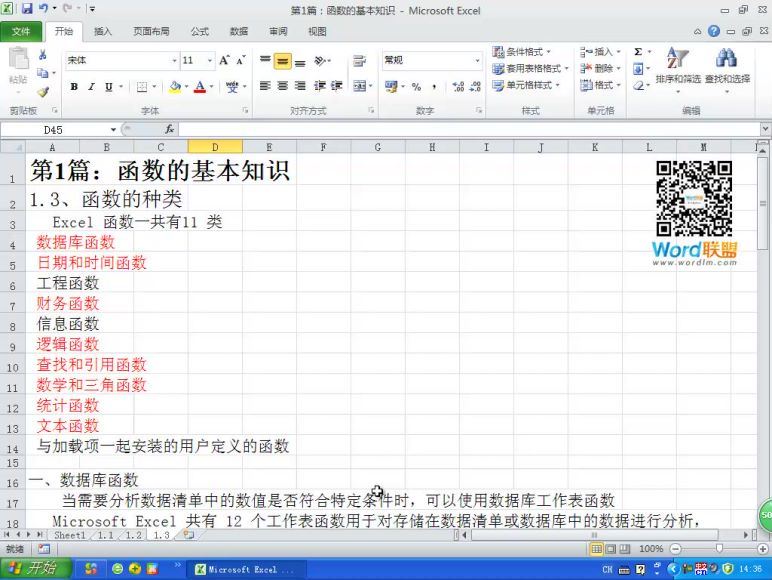Apply percent style
This screenshot has height=580, width=772.
[417, 87]
